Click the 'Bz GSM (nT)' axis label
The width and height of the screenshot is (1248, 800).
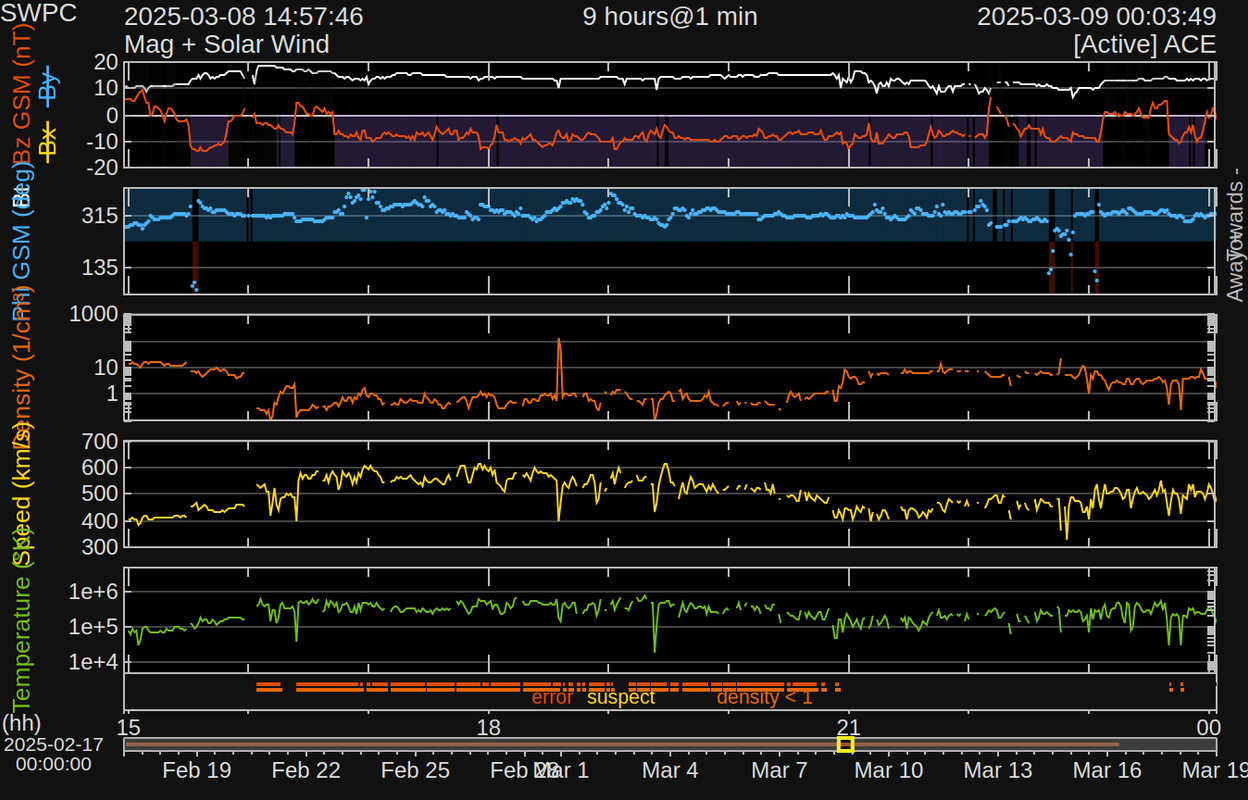20,96
